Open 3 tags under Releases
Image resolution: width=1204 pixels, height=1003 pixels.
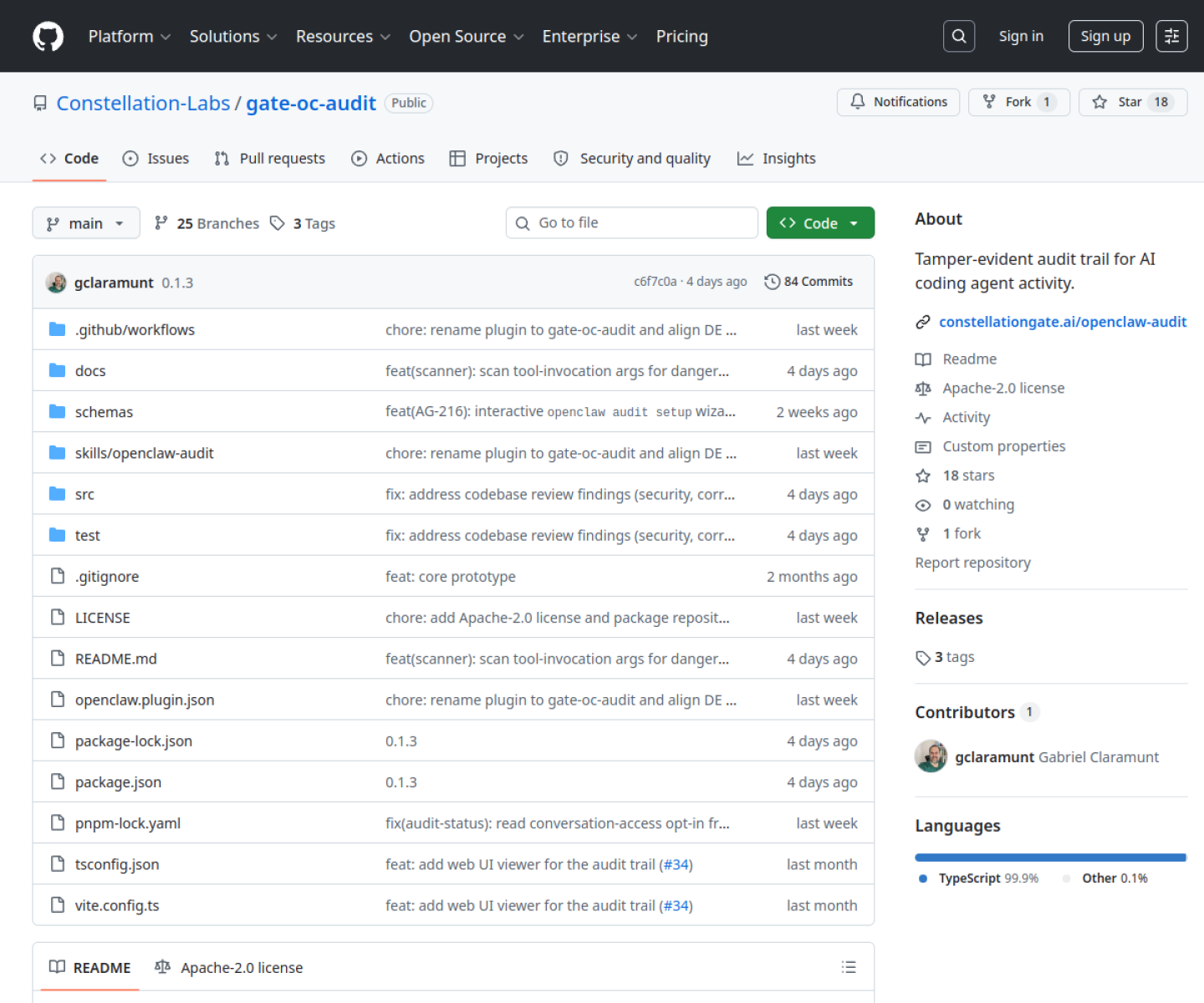pos(946,657)
